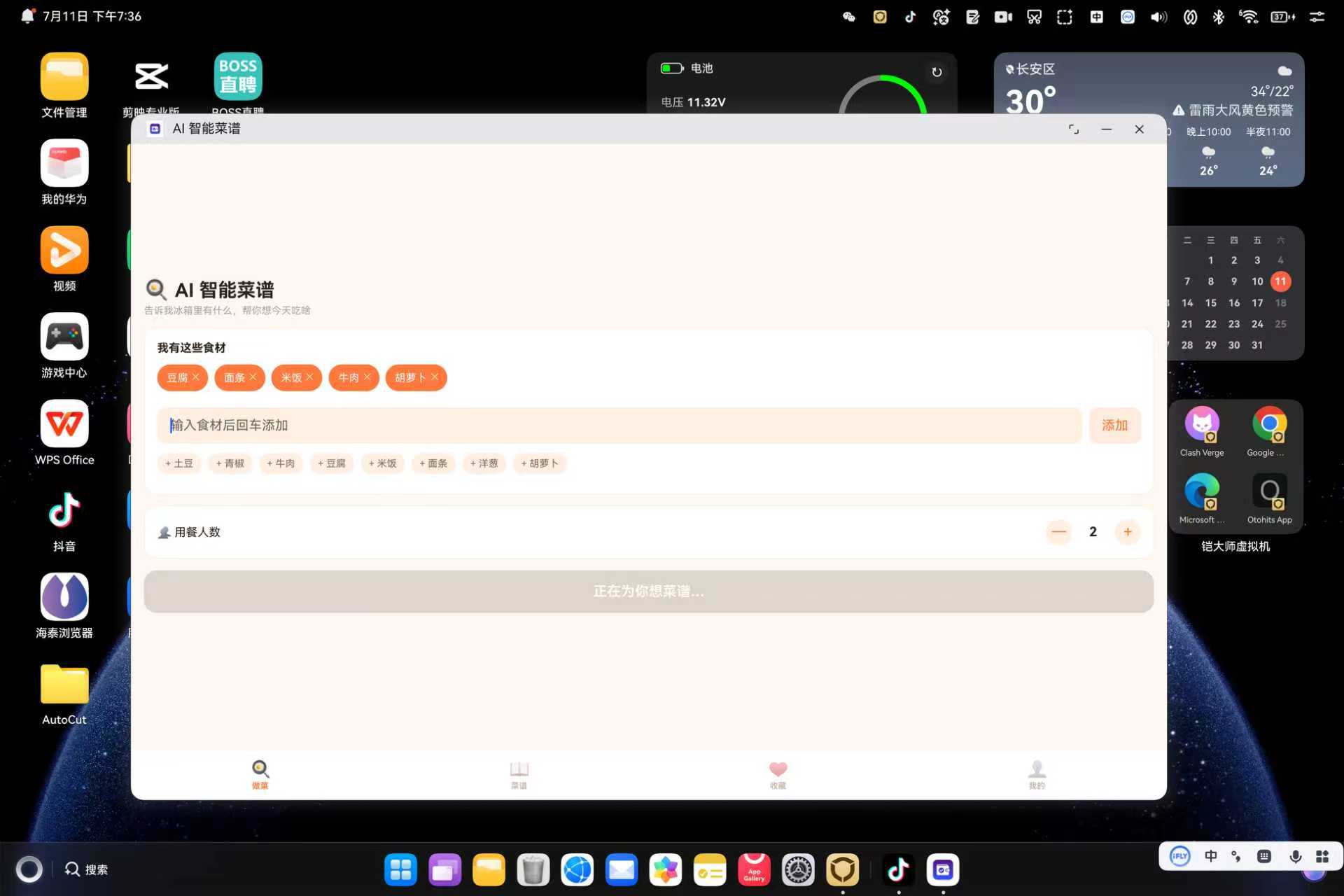Click the 正在为你想菜谱 generate button
This screenshot has width=1344, height=896.
(648, 591)
